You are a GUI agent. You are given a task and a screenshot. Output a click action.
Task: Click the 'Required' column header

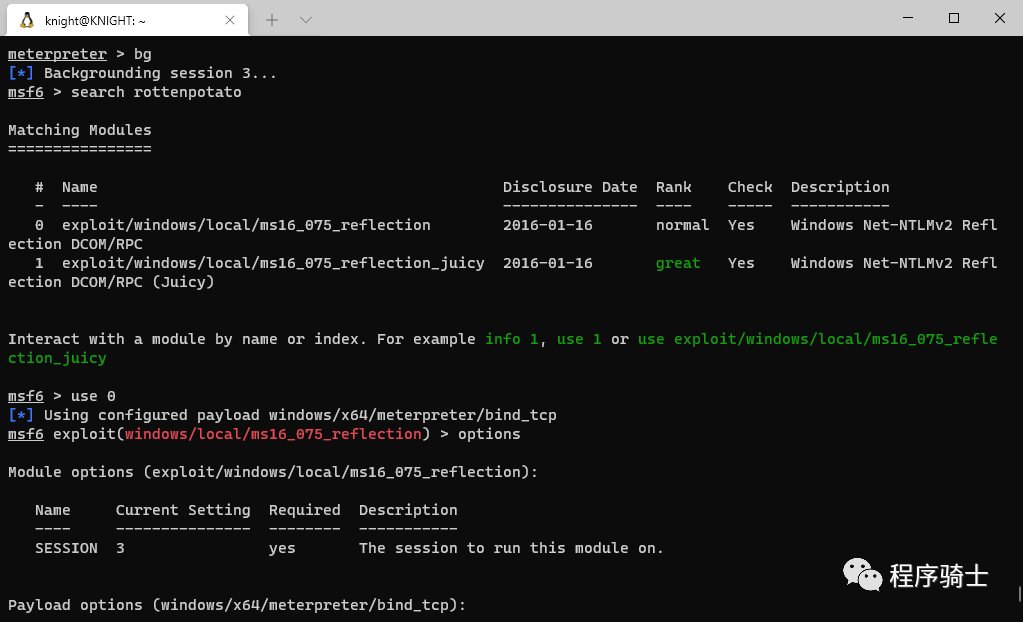[x=304, y=510]
